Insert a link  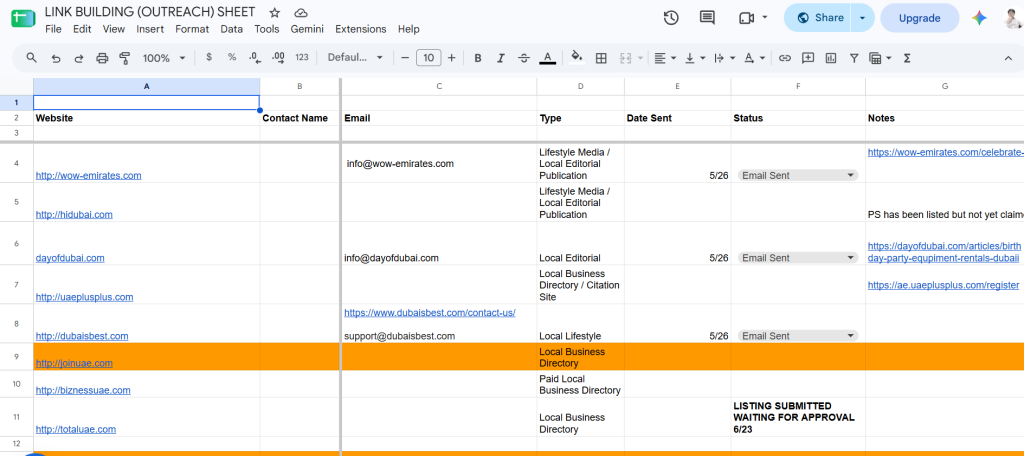[785, 58]
